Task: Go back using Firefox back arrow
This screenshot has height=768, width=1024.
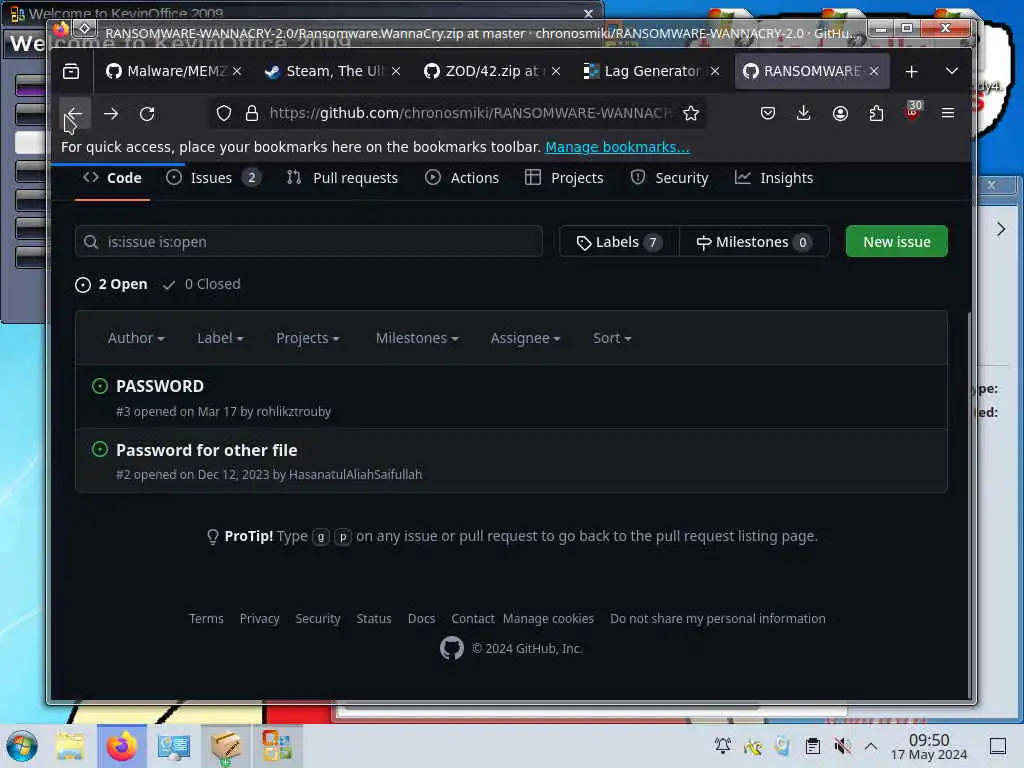Action: (74, 114)
